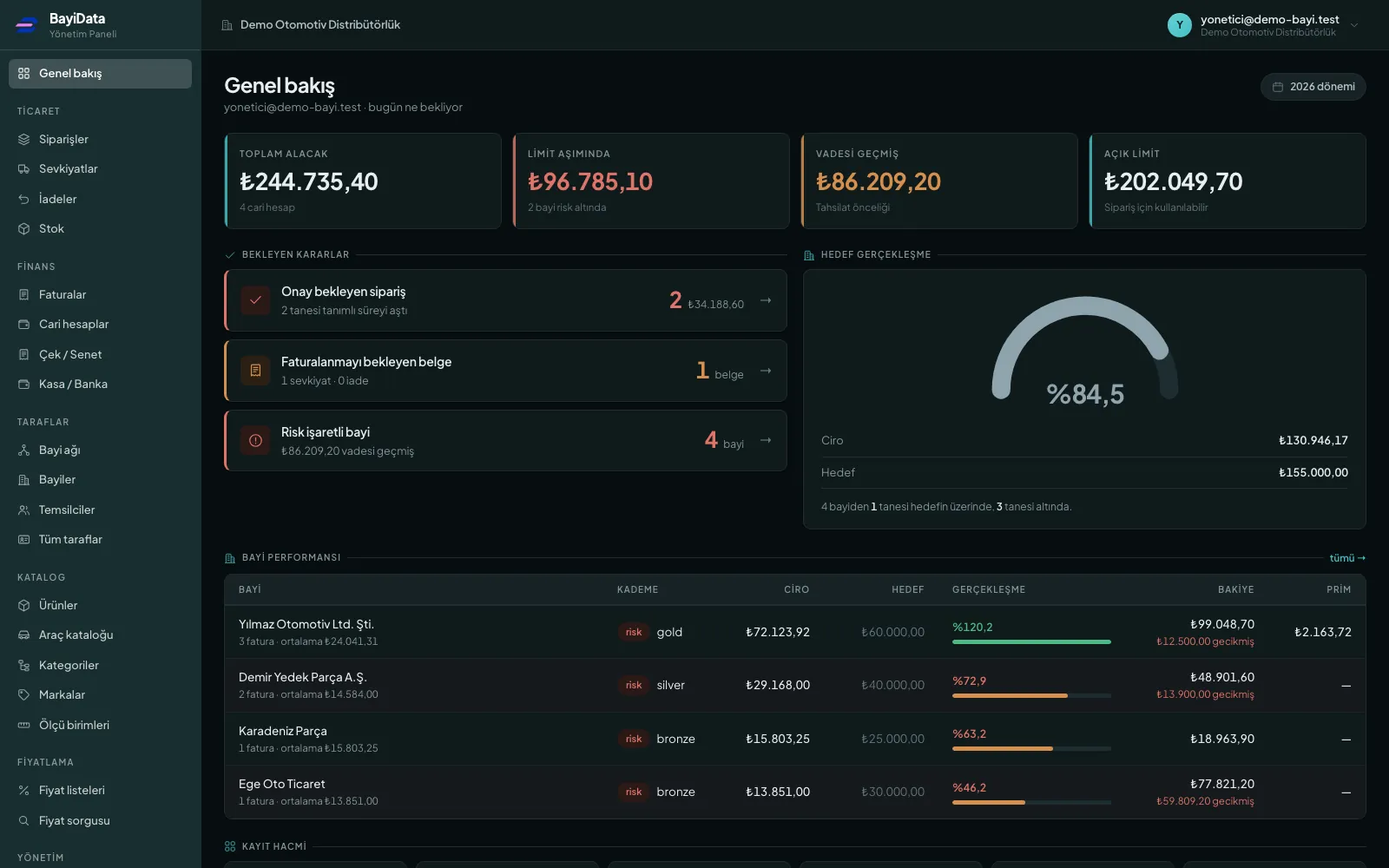Image resolution: width=1389 pixels, height=868 pixels.
Task: Select Genel bakış menu item
Action: pyautogui.click(x=100, y=74)
